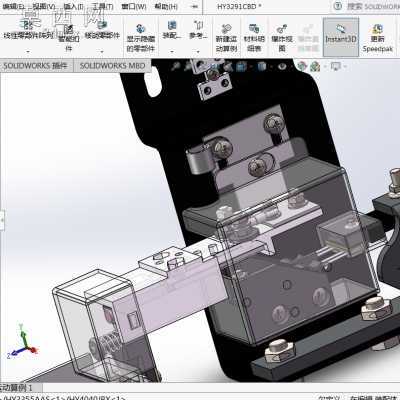Click the Apply Scene icon
Viewport: 400px width, 400px height.
[315, 67]
